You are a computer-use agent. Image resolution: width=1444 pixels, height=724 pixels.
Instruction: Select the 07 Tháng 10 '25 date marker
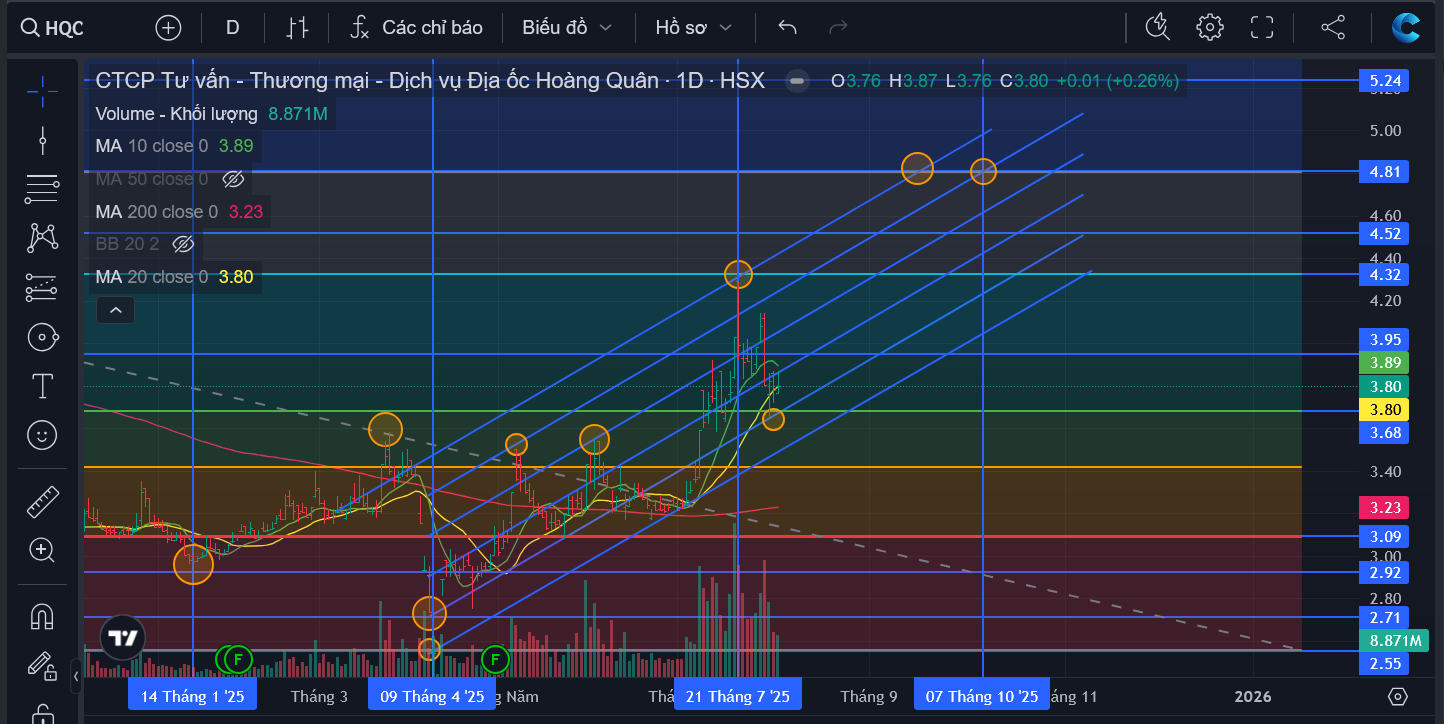coord(982,696)
